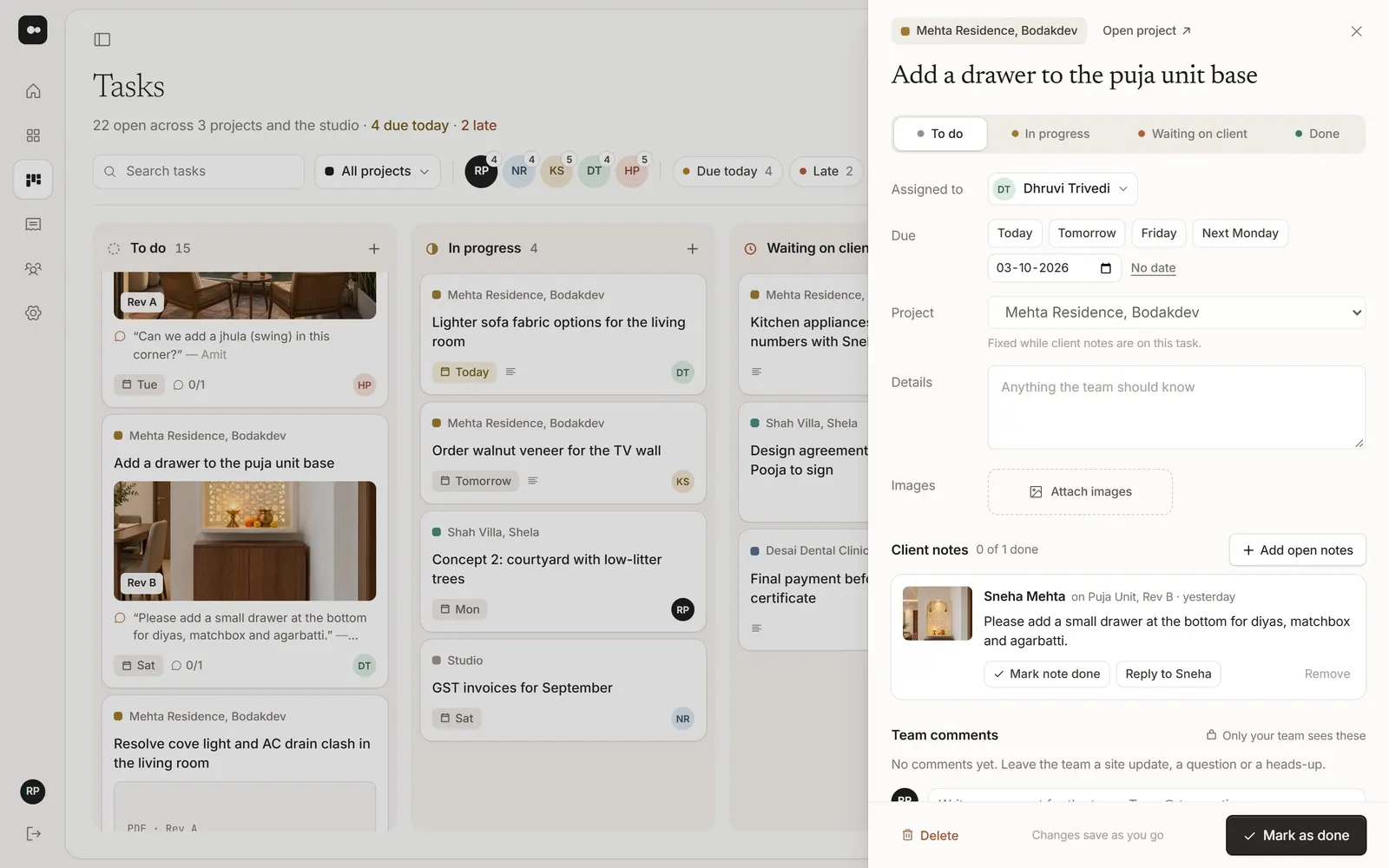
Task: Add a task to To do column
Action: (x=374, y=248)
